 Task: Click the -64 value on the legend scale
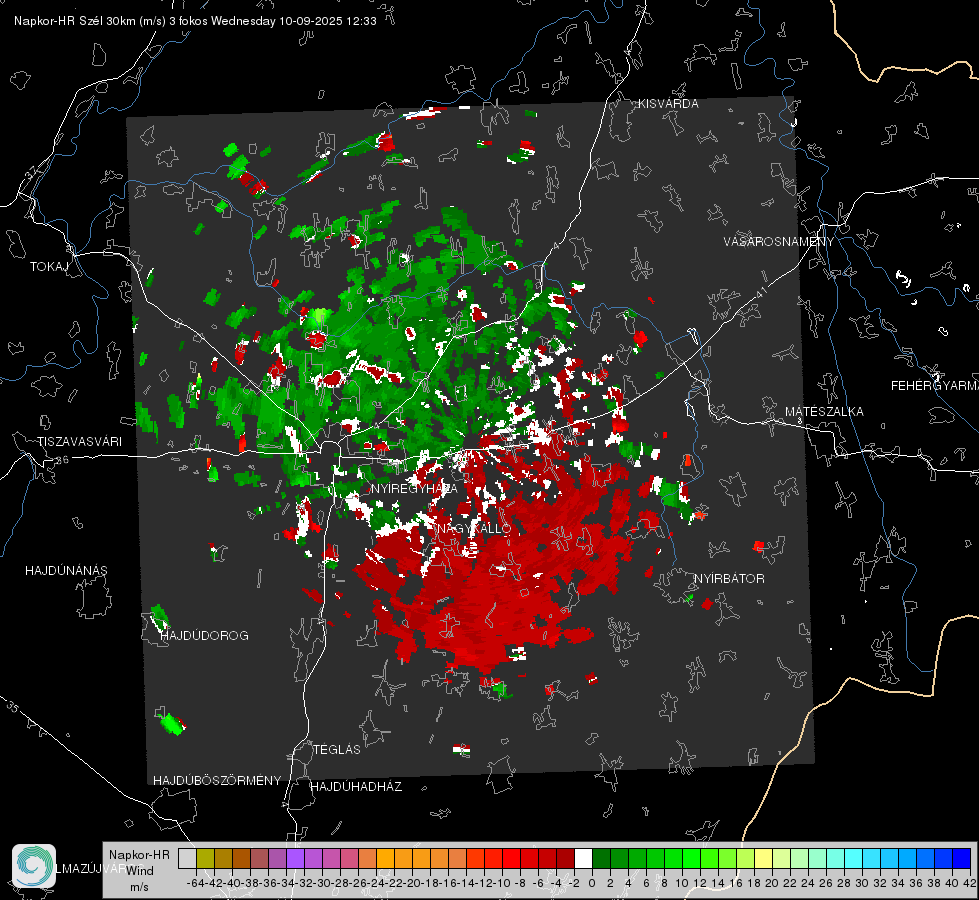pyautogui.click(x=196, y=883)
